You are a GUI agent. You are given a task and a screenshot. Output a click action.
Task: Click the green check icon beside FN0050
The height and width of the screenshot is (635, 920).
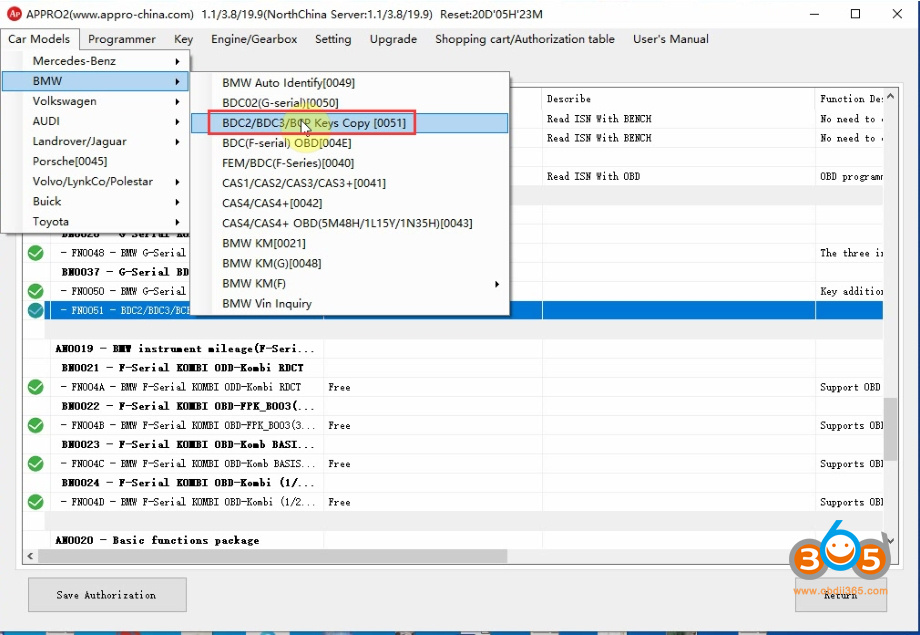[36, 291]
